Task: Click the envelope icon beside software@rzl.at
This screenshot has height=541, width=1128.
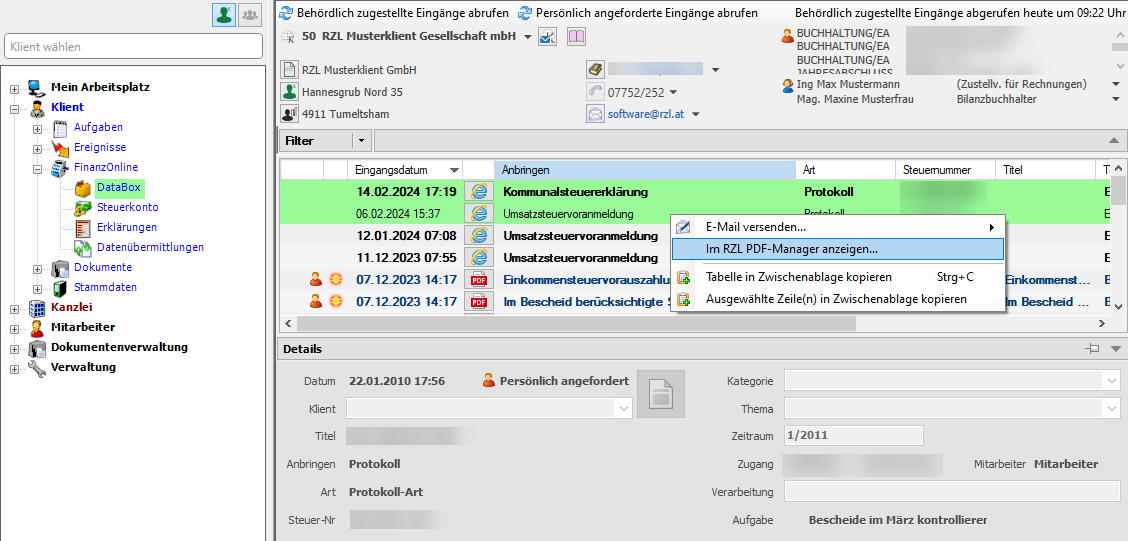Action: pos(596,114)
